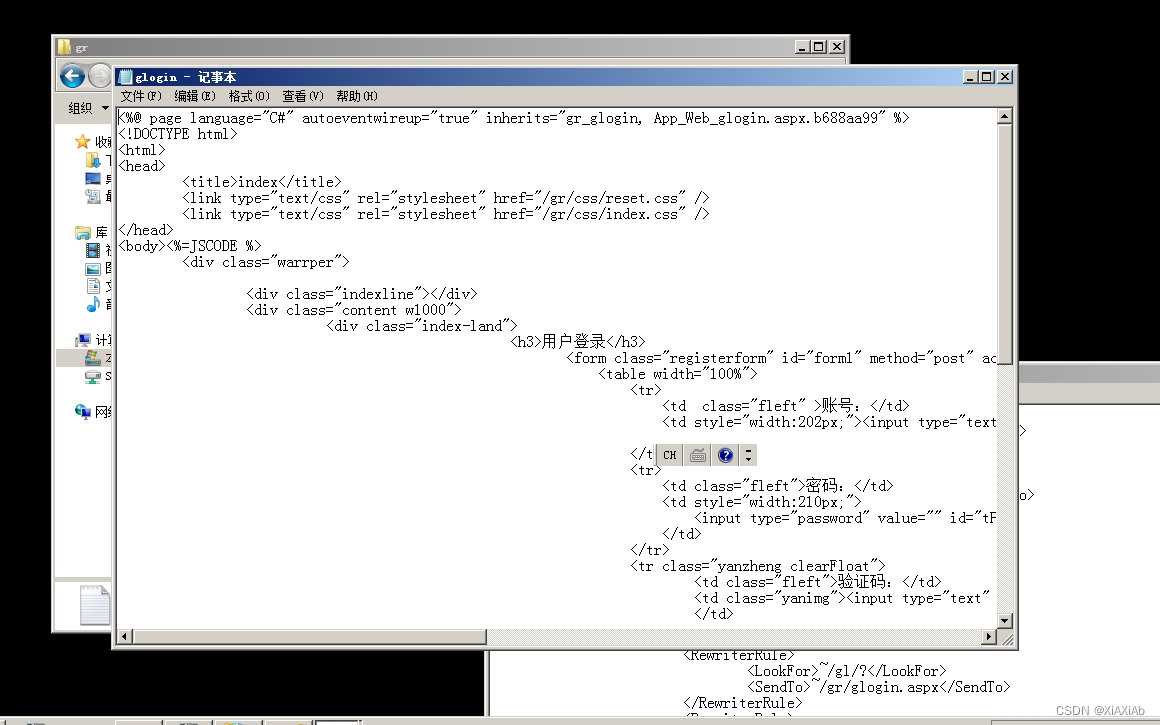This screenshot has width=1160, height=725.
Task: Click the gr folder icon in Explorer title bar
Action: pos(64,47)
